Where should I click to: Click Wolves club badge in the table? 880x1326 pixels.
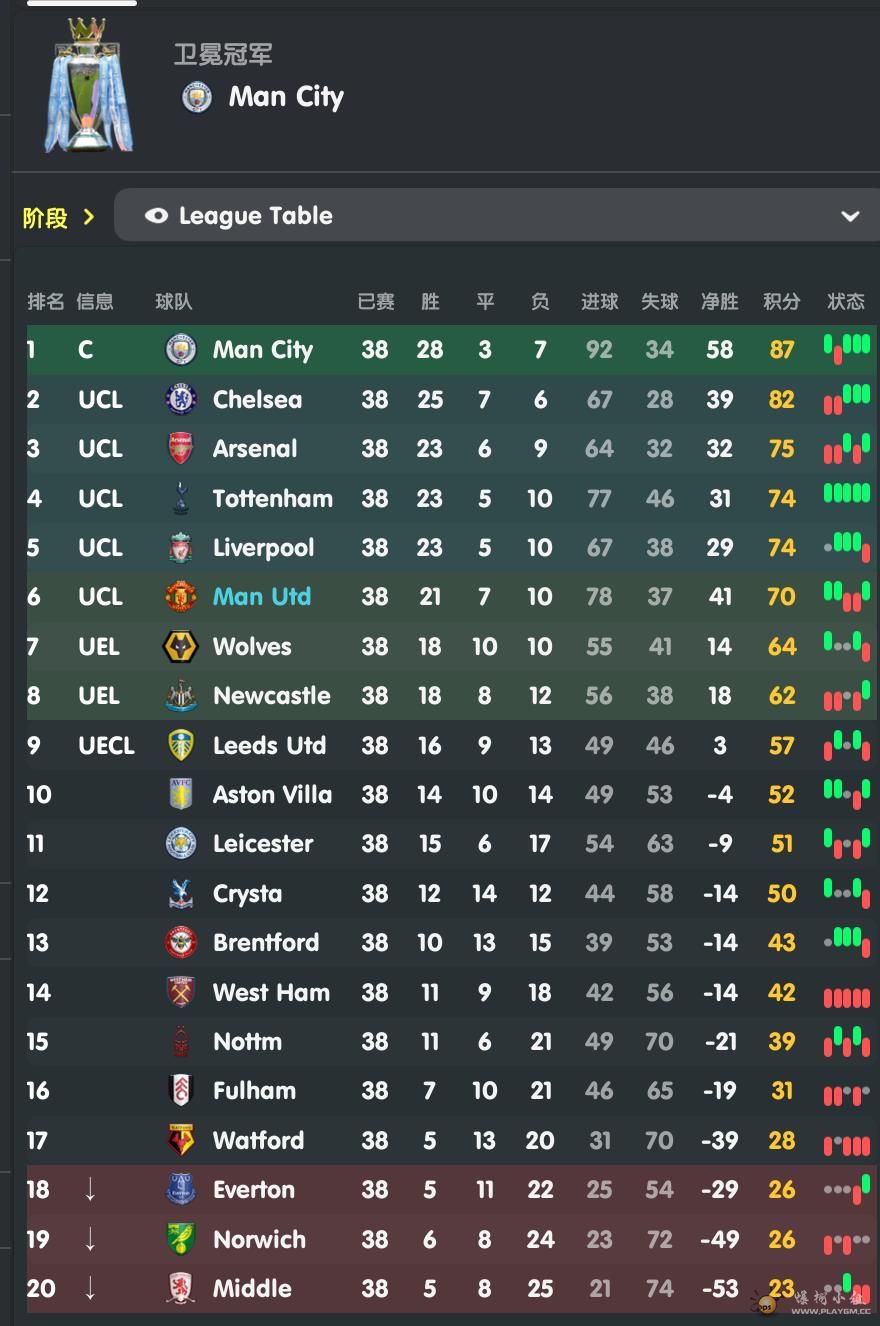(181, 646)
